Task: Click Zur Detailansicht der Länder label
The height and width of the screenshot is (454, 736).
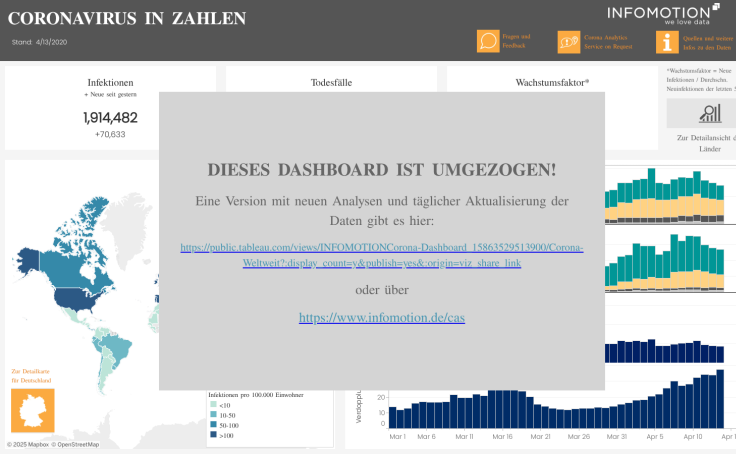Action: [x=705, y=143]
